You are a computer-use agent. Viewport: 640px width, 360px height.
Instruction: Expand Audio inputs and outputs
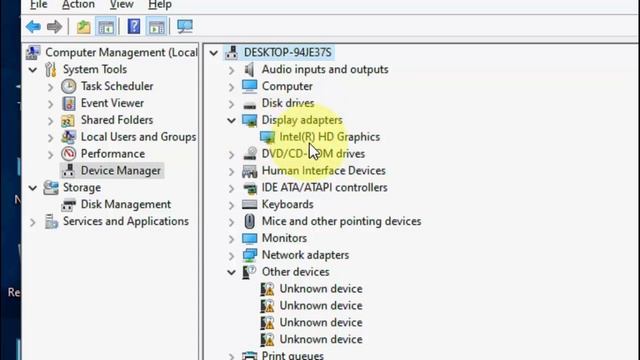click(x=231, y=70)
